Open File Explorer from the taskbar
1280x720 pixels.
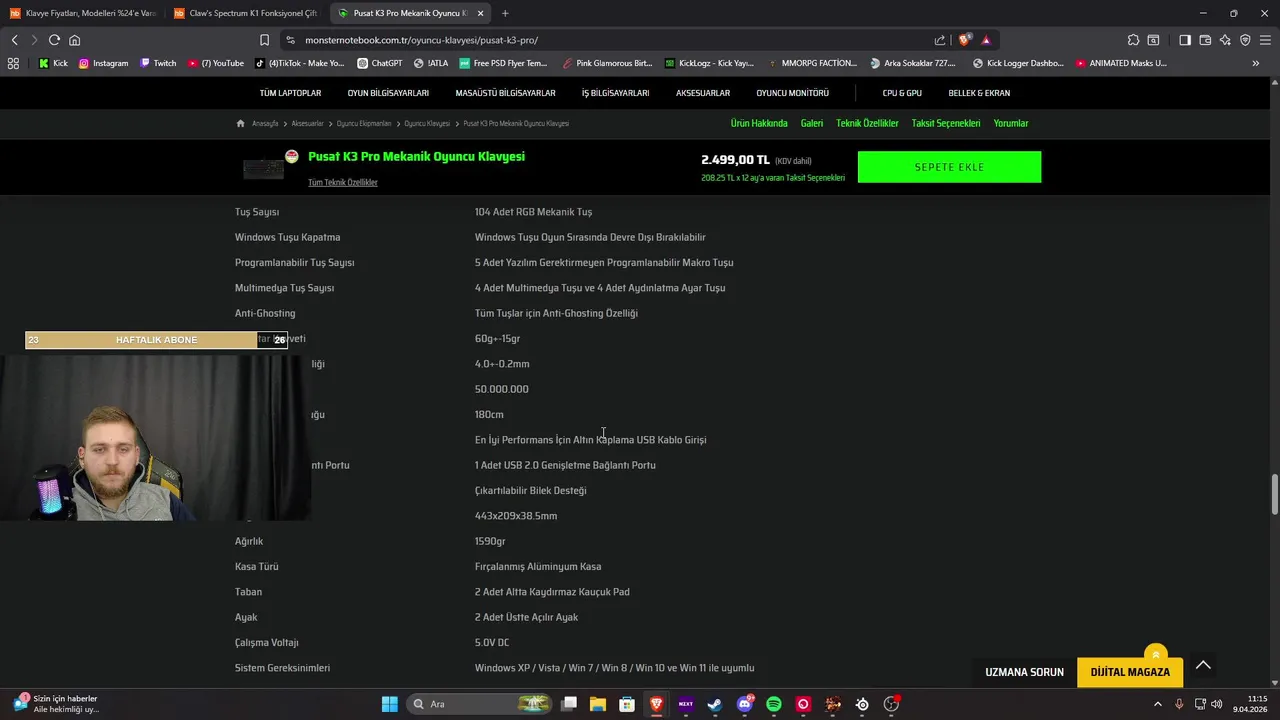tap(598, 704)
